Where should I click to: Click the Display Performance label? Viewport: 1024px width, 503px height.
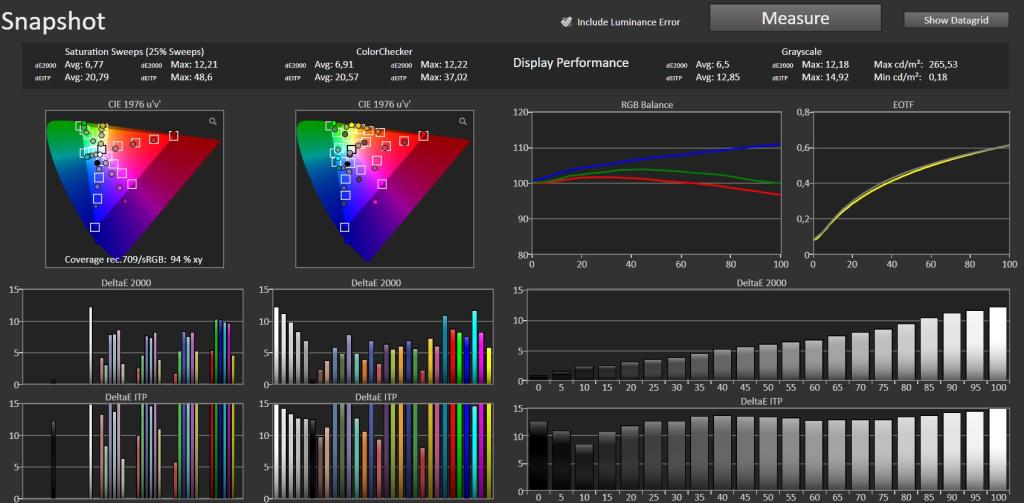pos(571,63)
